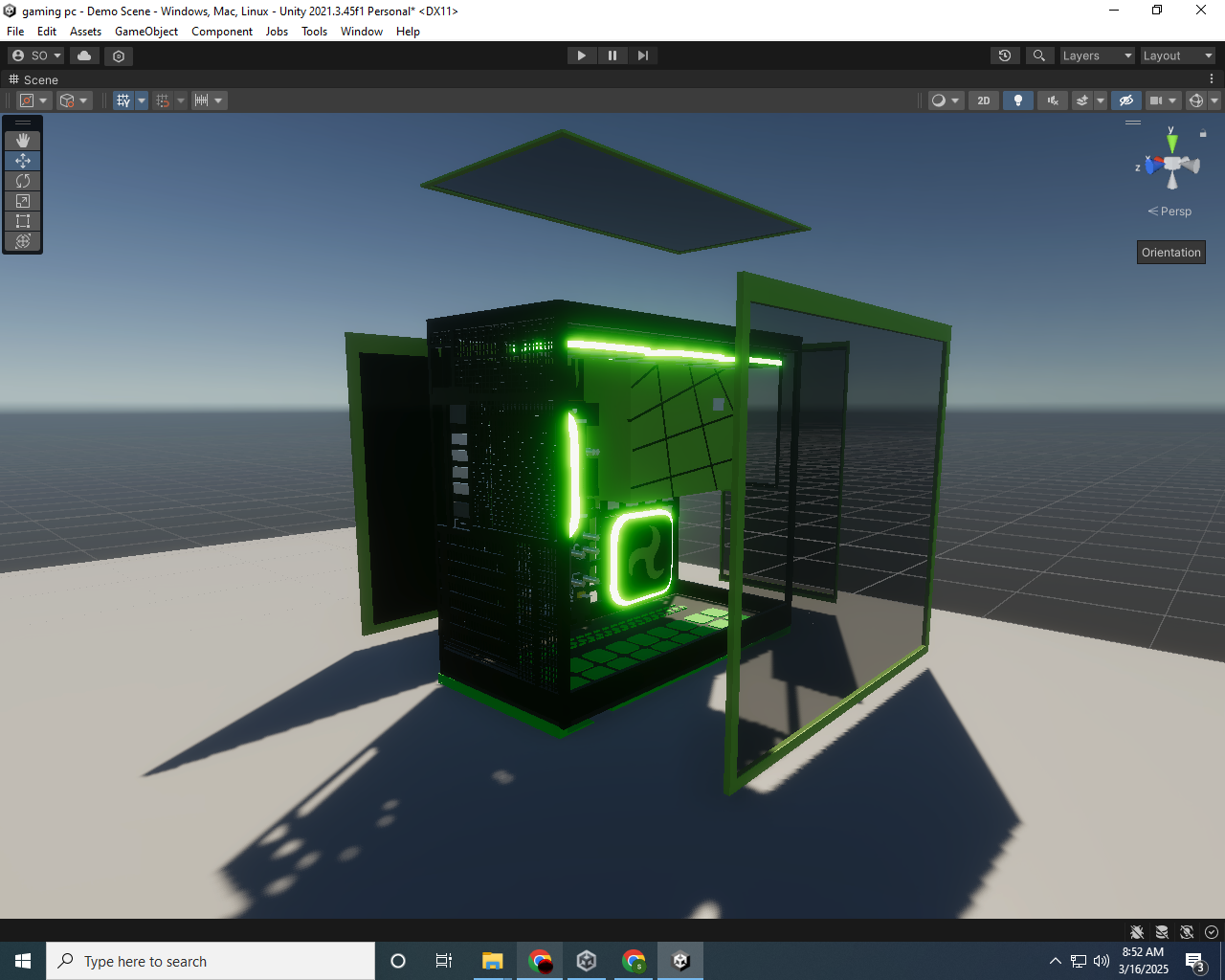Click the Pause button
Screen dimensions: 1225x980
tap(612, 56)
